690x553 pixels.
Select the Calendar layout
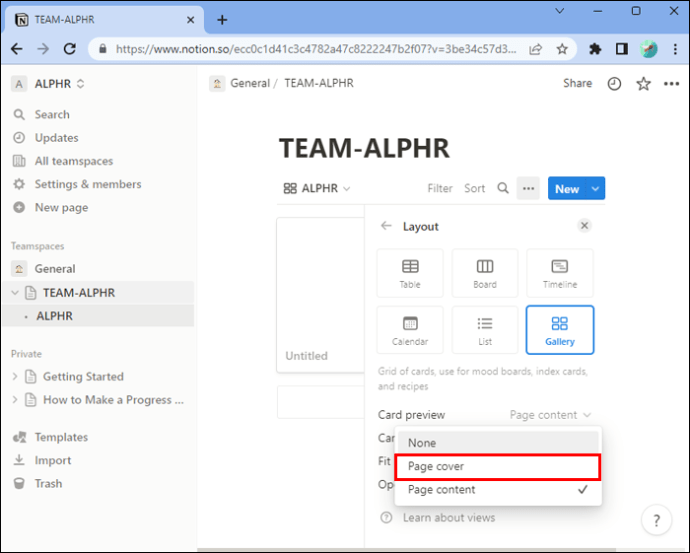click(x=410, y=330)
